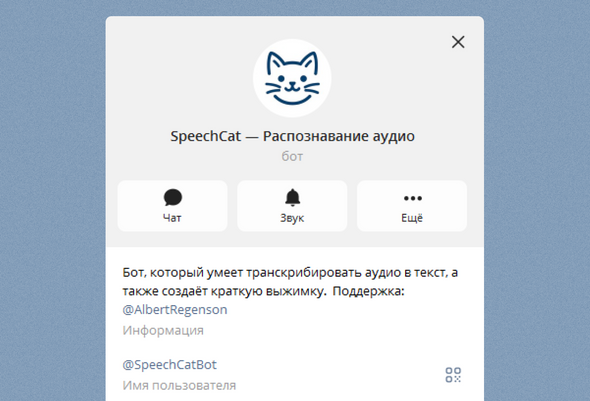The image size is (590, 401).
Task: Select the SpeechCat — Распознавание аудио title
Action: (x=292, y=136)
